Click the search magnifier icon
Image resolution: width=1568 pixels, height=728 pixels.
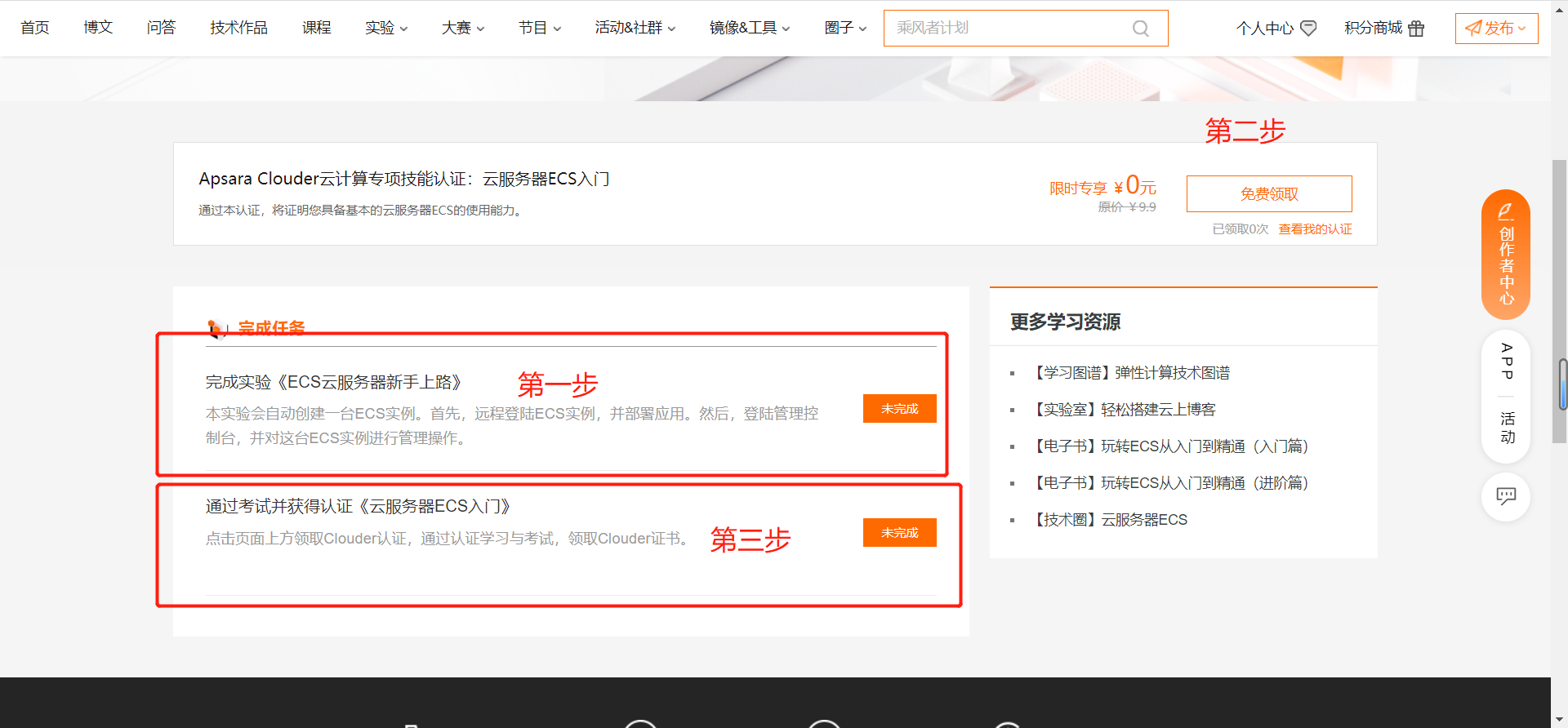(1140, 29)
